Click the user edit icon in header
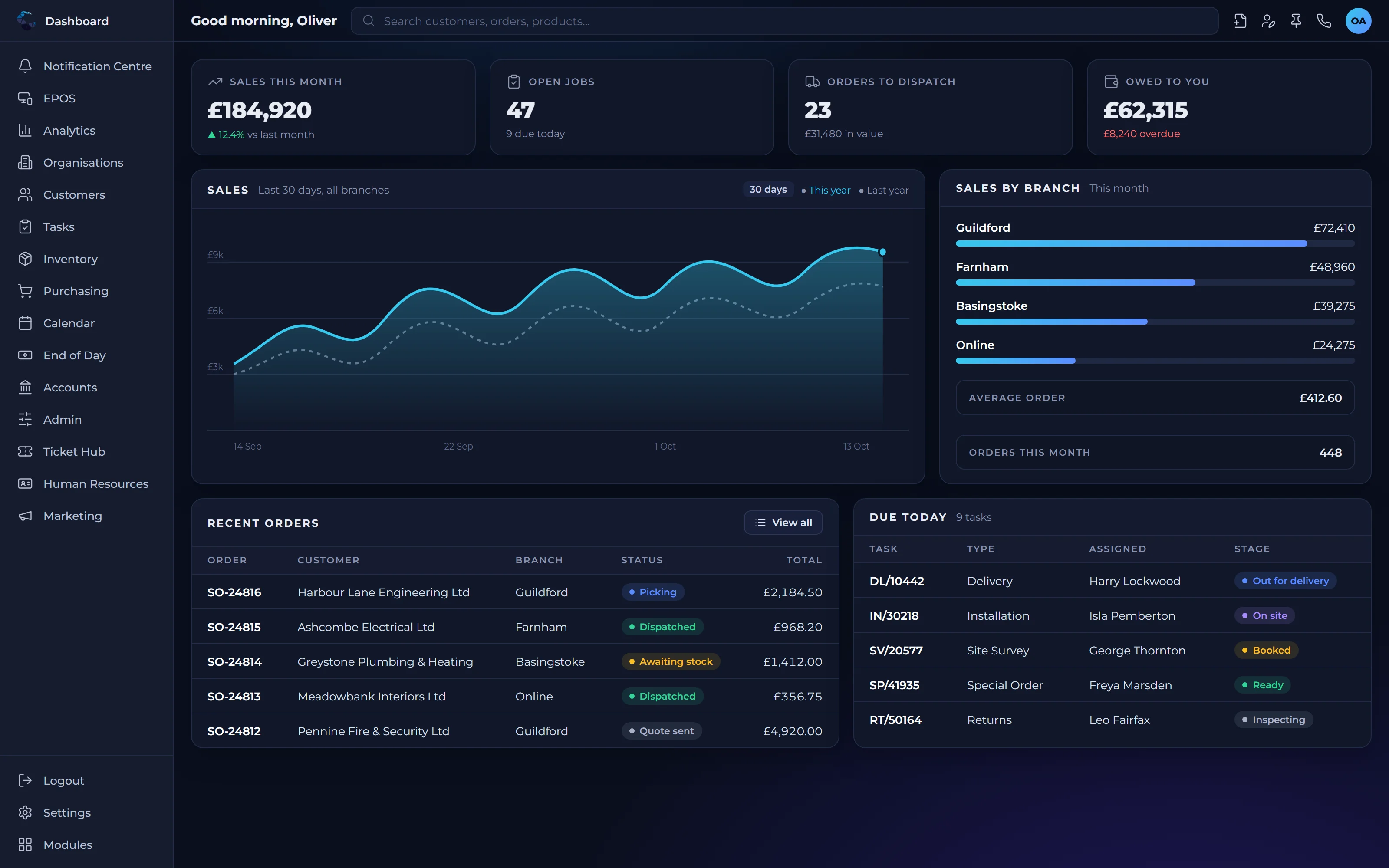This screenshot has height=868, width=1389. tap(1268, 21)
